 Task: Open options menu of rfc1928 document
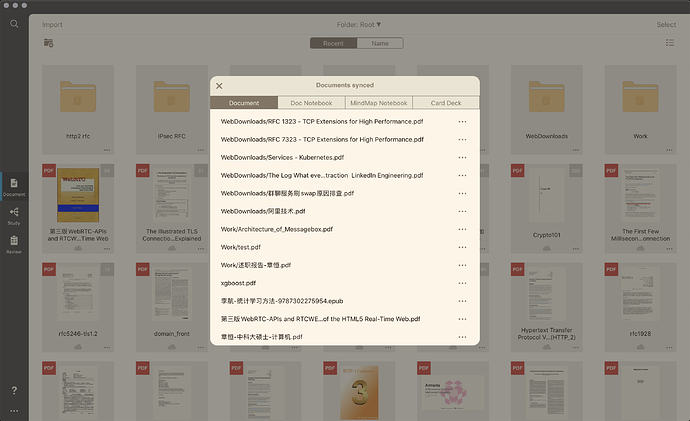click(669, 347)
